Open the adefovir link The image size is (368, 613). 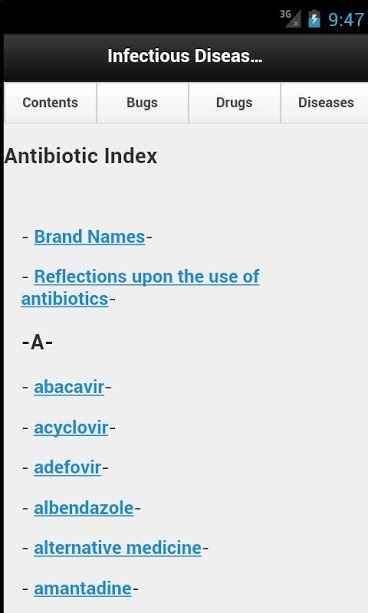coord(68,468)
